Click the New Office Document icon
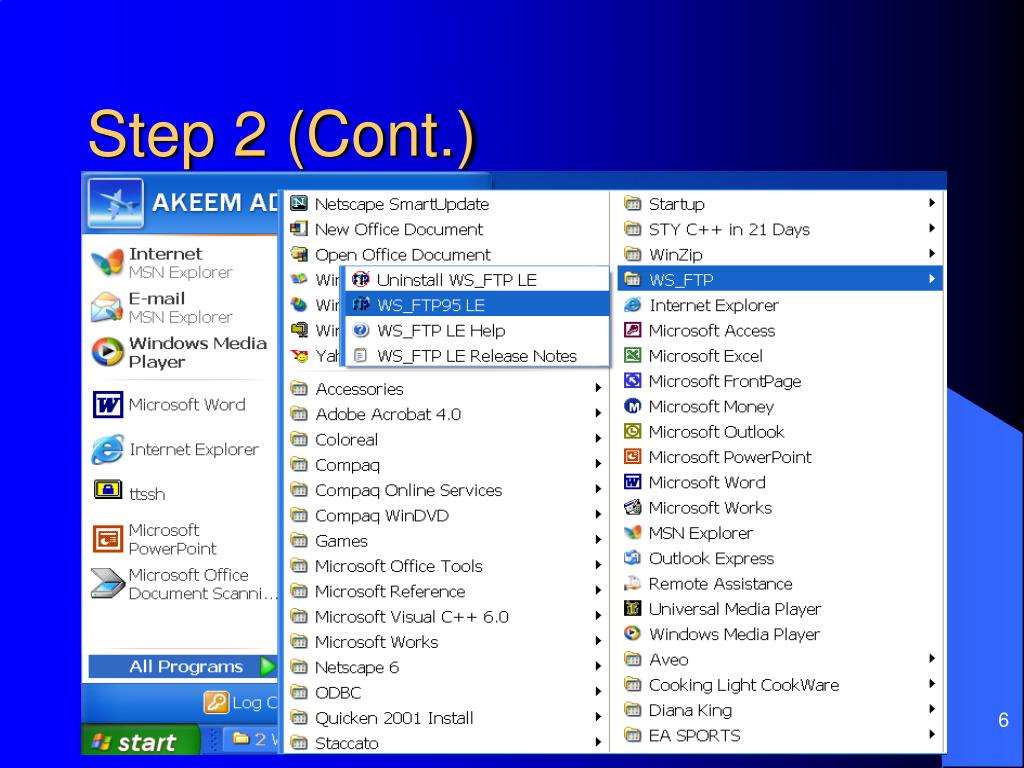This screenshot has height=768, width=1024. 299,229
